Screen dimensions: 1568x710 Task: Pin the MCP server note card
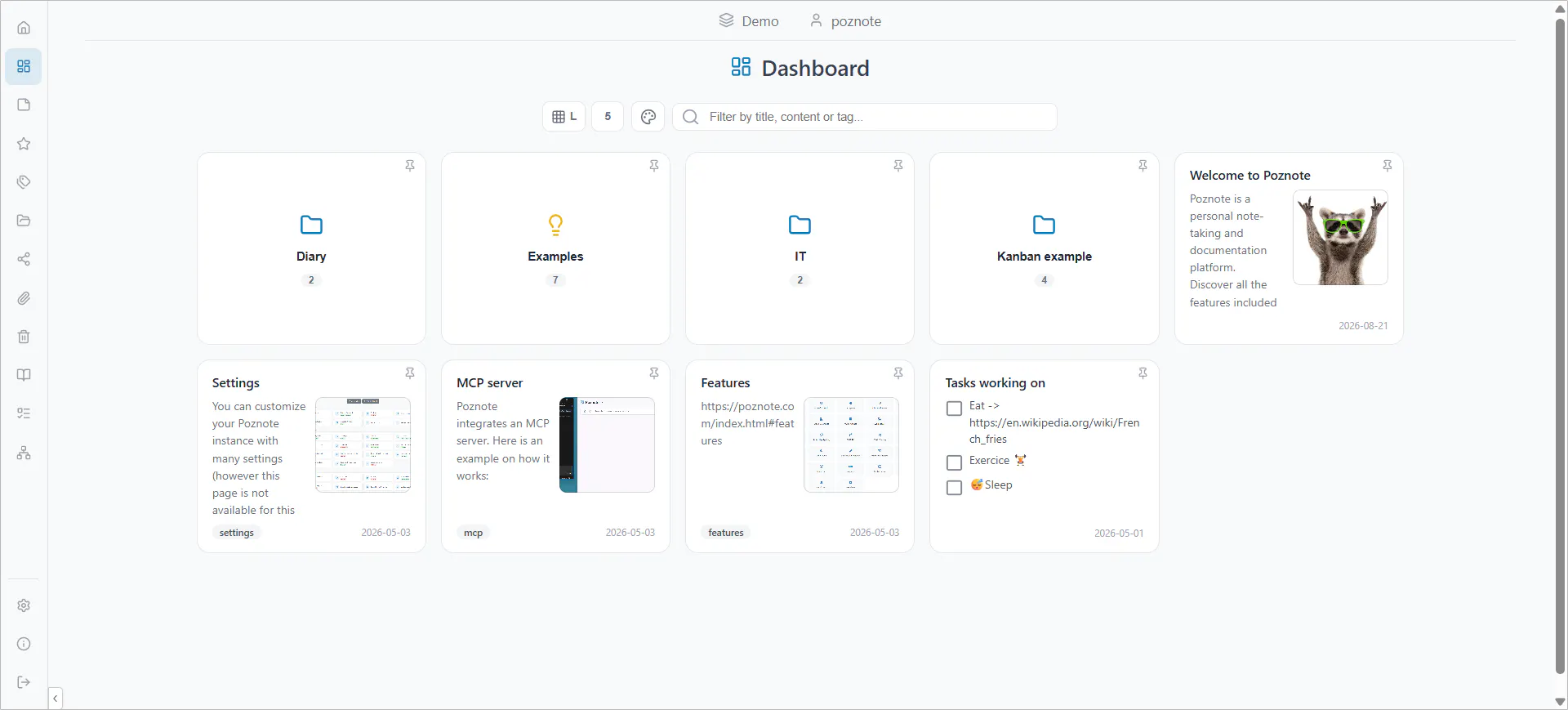point(654,373)
